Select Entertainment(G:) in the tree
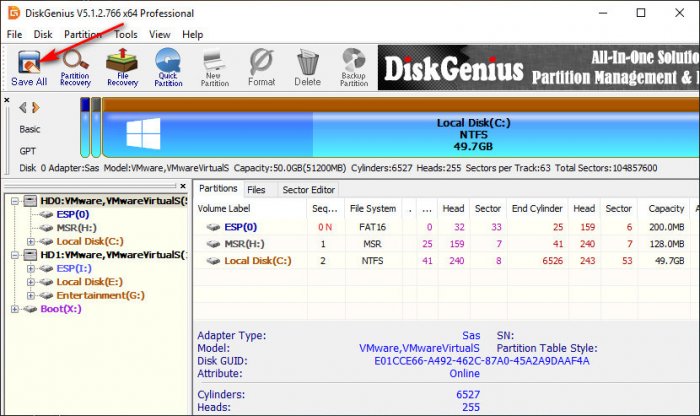Screen dimensions: 700x416 click(x=100, y=295)
